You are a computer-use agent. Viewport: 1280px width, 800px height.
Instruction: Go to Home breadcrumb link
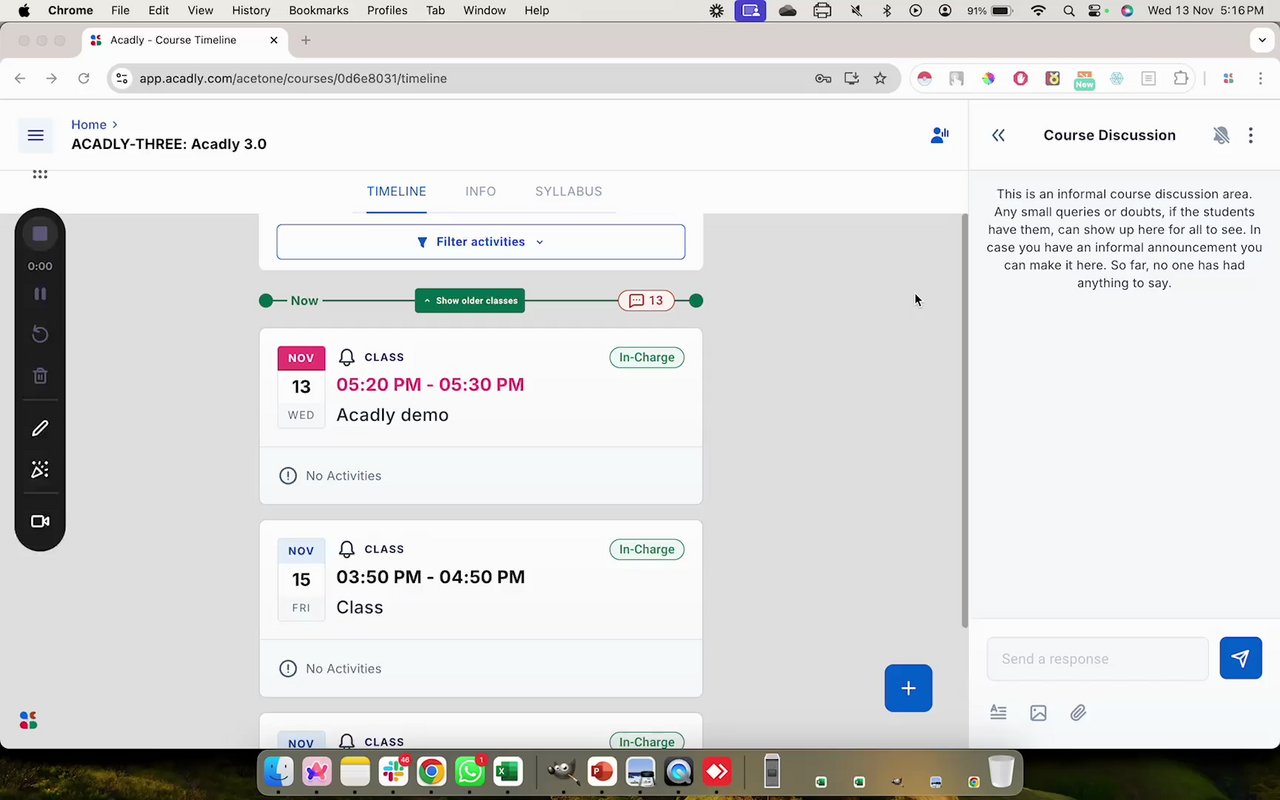tap(89, 124)
